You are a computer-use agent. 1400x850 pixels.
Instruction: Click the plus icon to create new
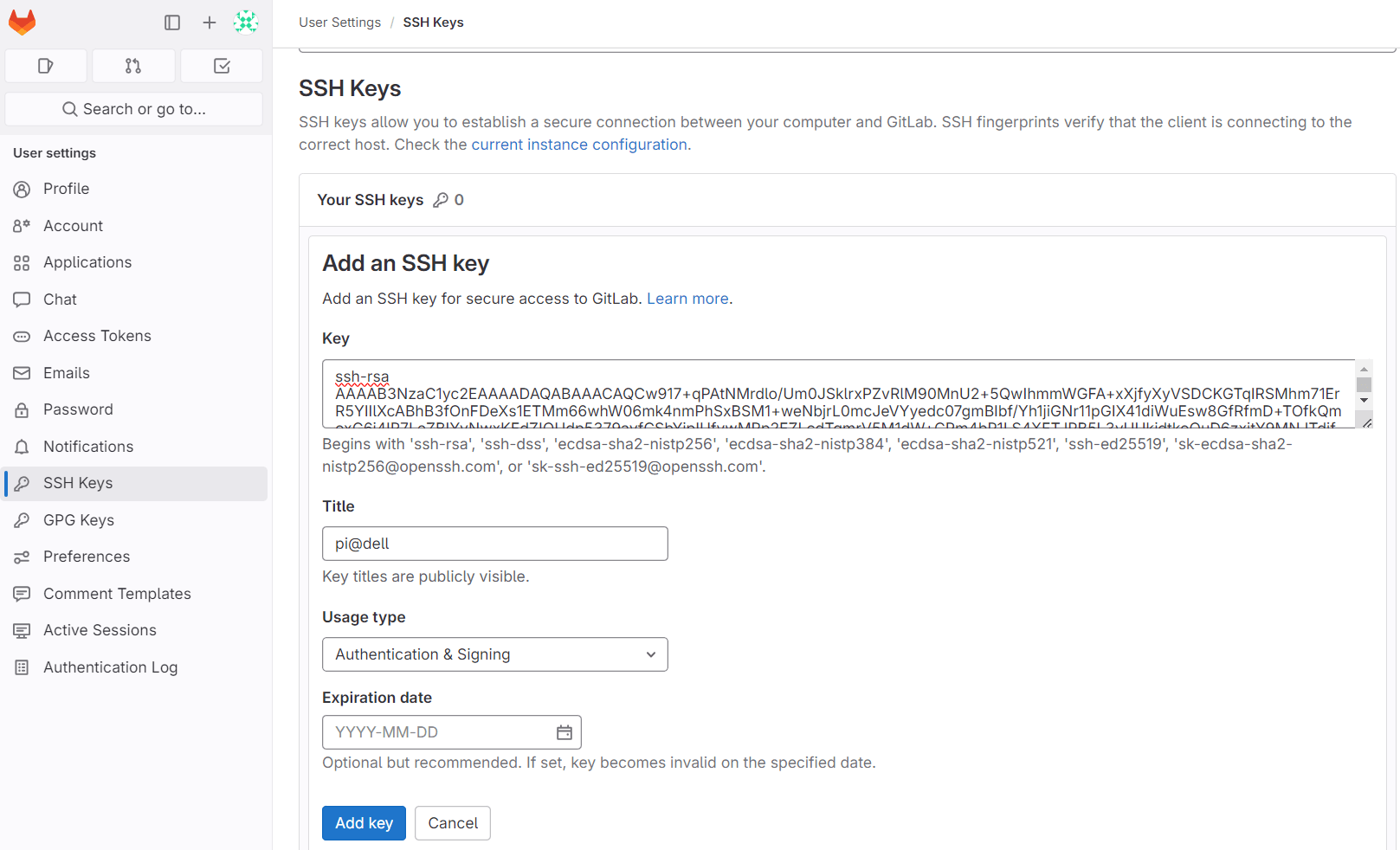coord(209,23)
